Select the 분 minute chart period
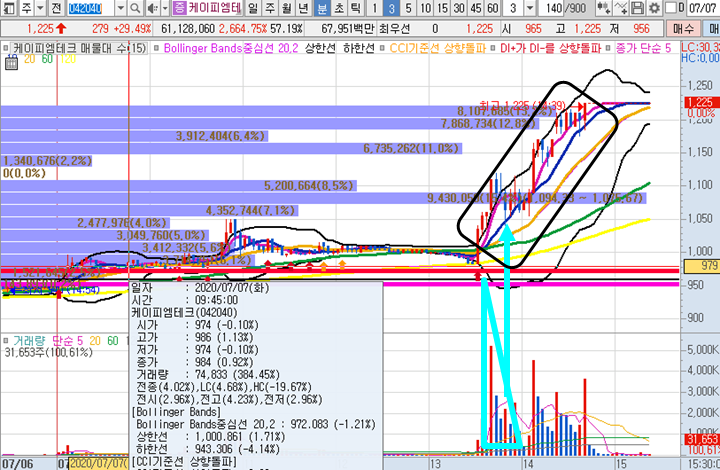The image size is (720, 470). 322,8
